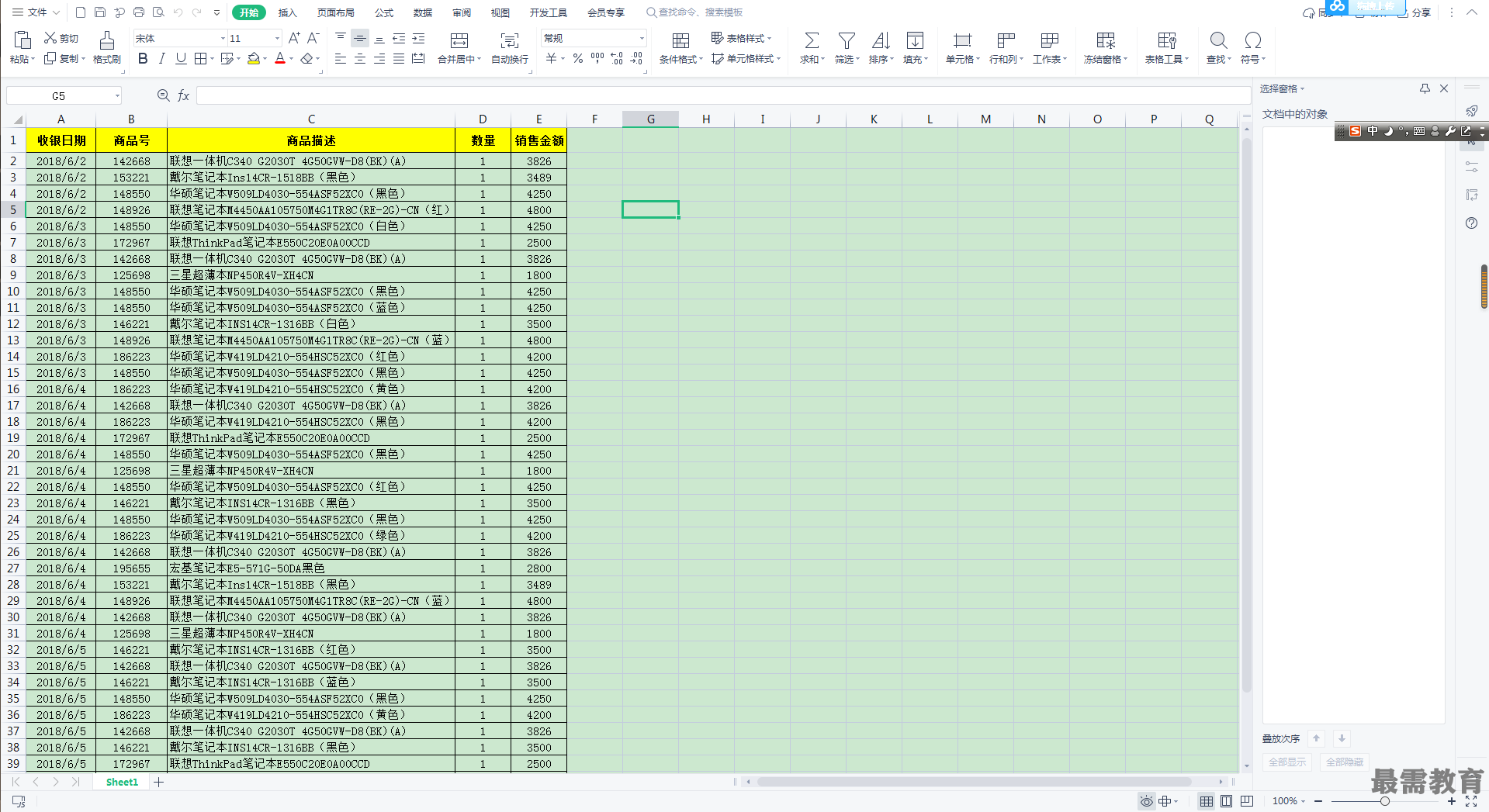Click the red font color A swatch
The height and width of the screenshot is (812, 1489).
point(280,58)
